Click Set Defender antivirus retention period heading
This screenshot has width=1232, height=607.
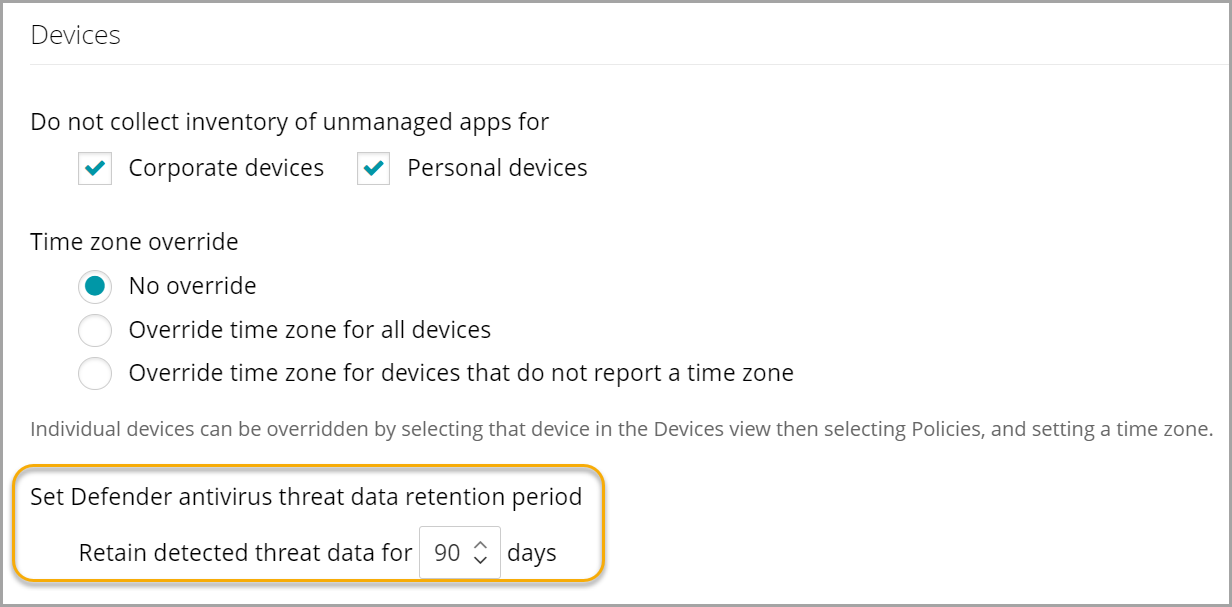306,497
